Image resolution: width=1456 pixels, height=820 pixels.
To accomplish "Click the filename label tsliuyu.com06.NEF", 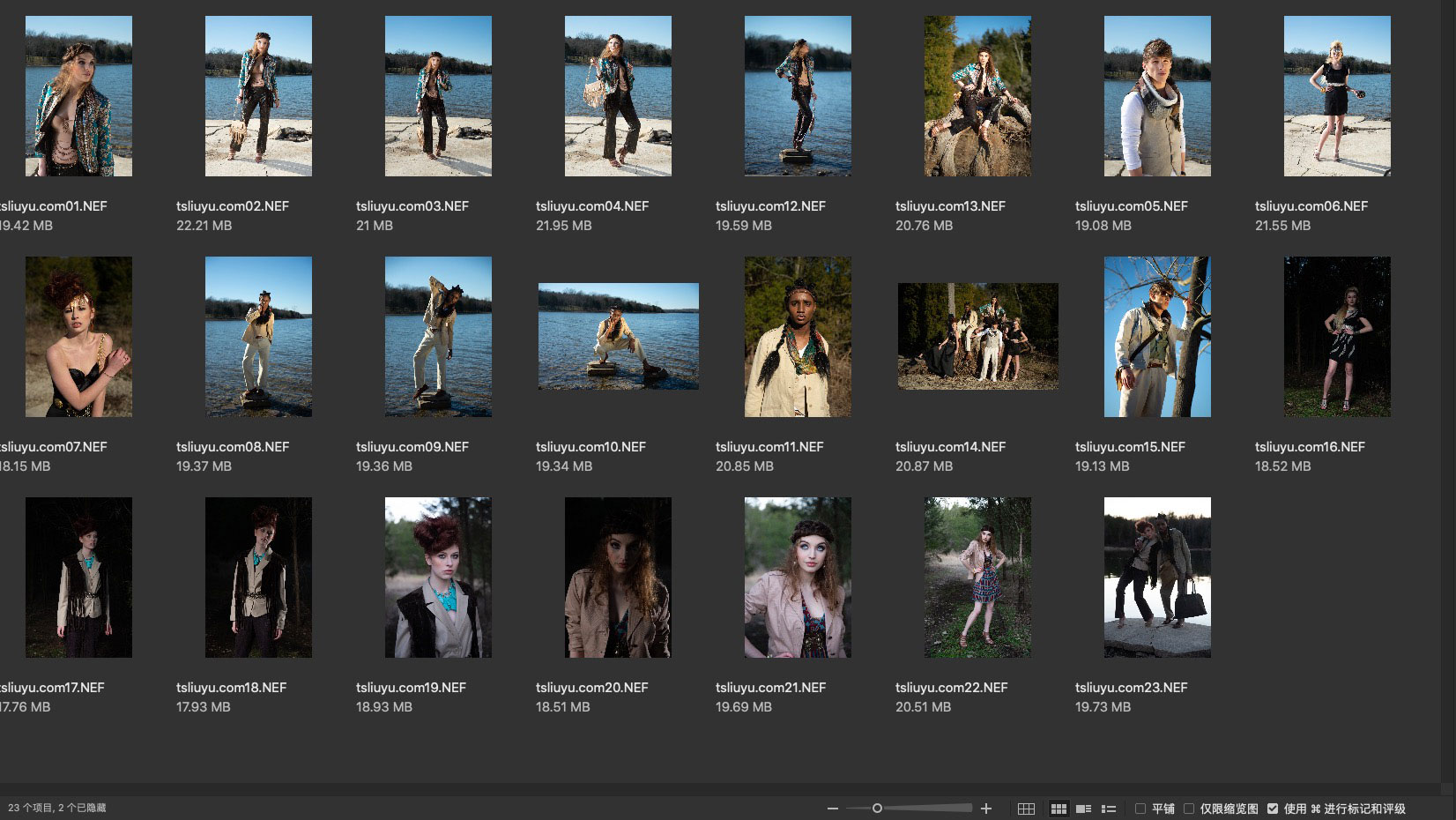I will [1311, 206].
